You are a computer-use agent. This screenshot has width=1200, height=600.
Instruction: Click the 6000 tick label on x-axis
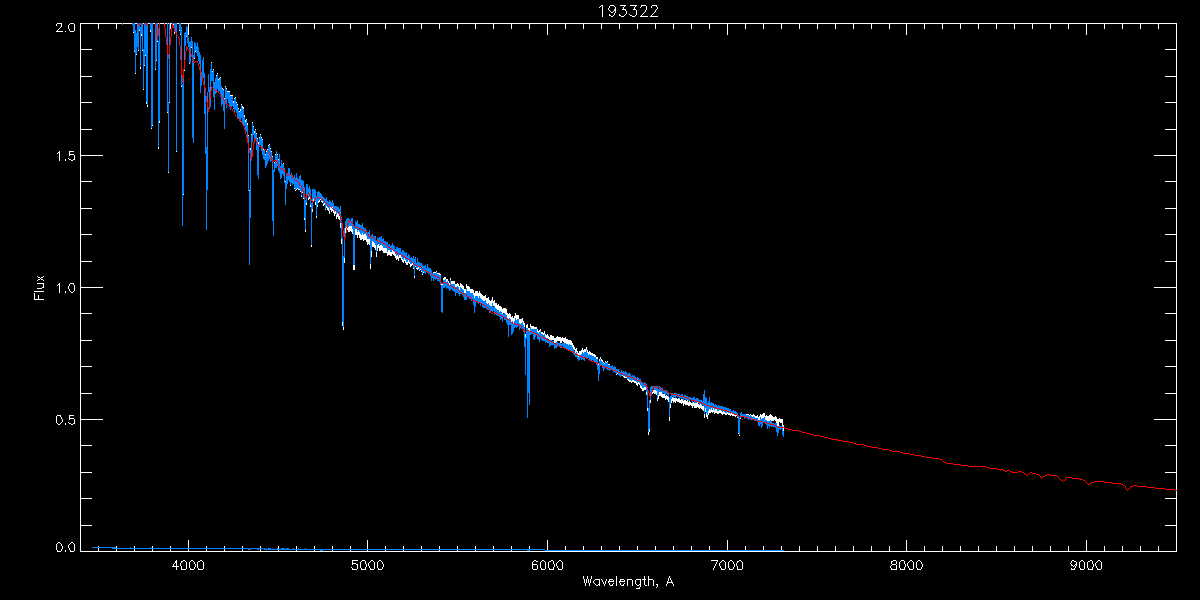coord(547,564)
